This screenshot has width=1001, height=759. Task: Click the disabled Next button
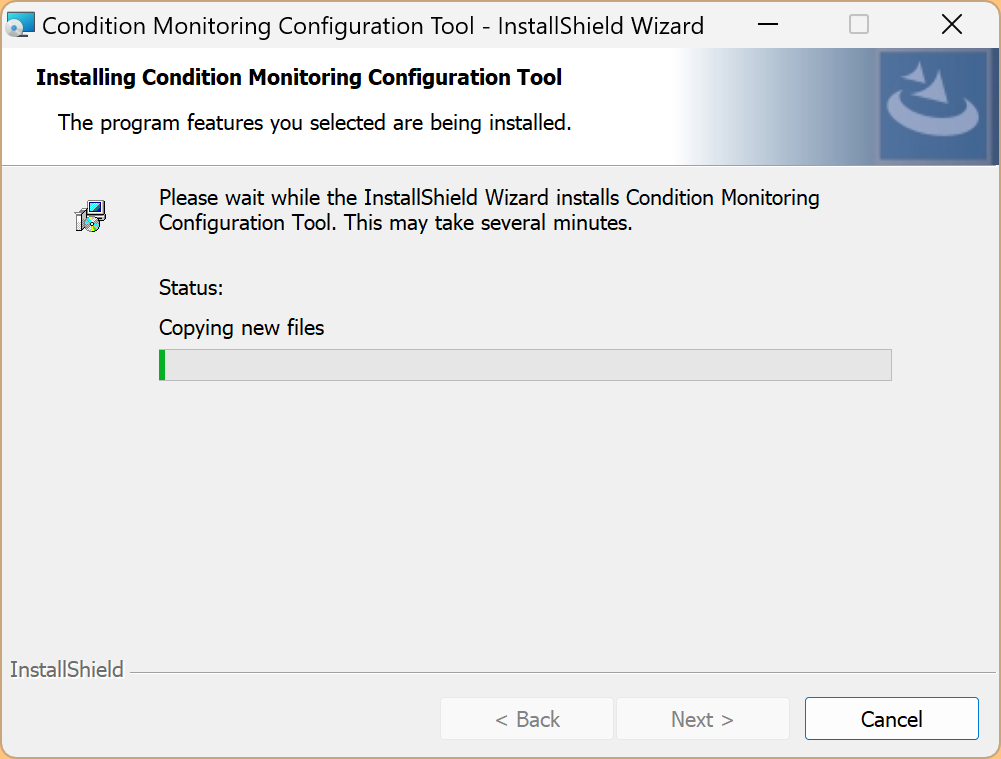click(x=702, y=719)
